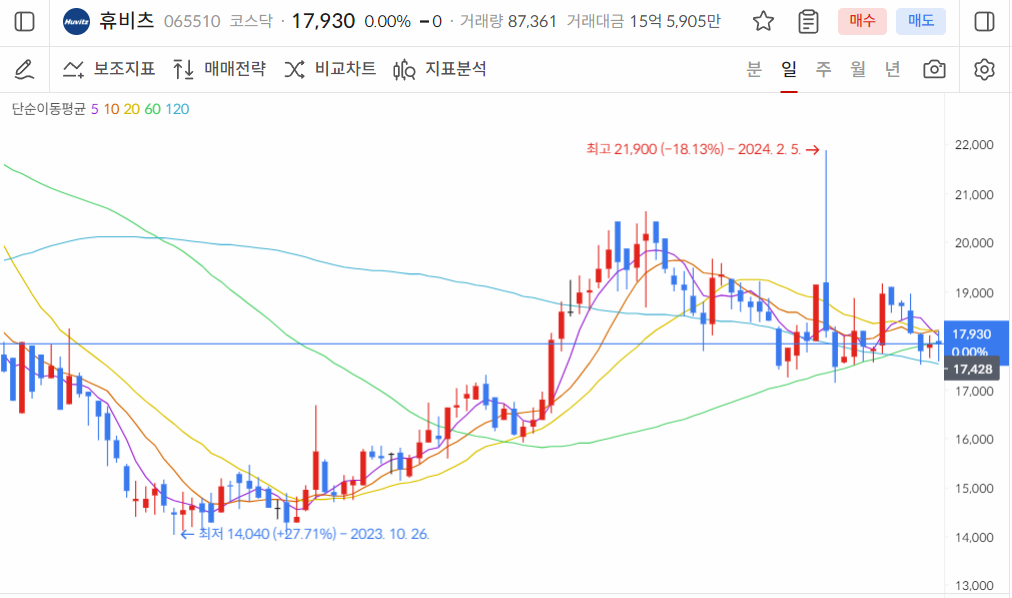Capture chart with camera icon
This screenshot has width=1012, height=598.
[x=934, y=69]
